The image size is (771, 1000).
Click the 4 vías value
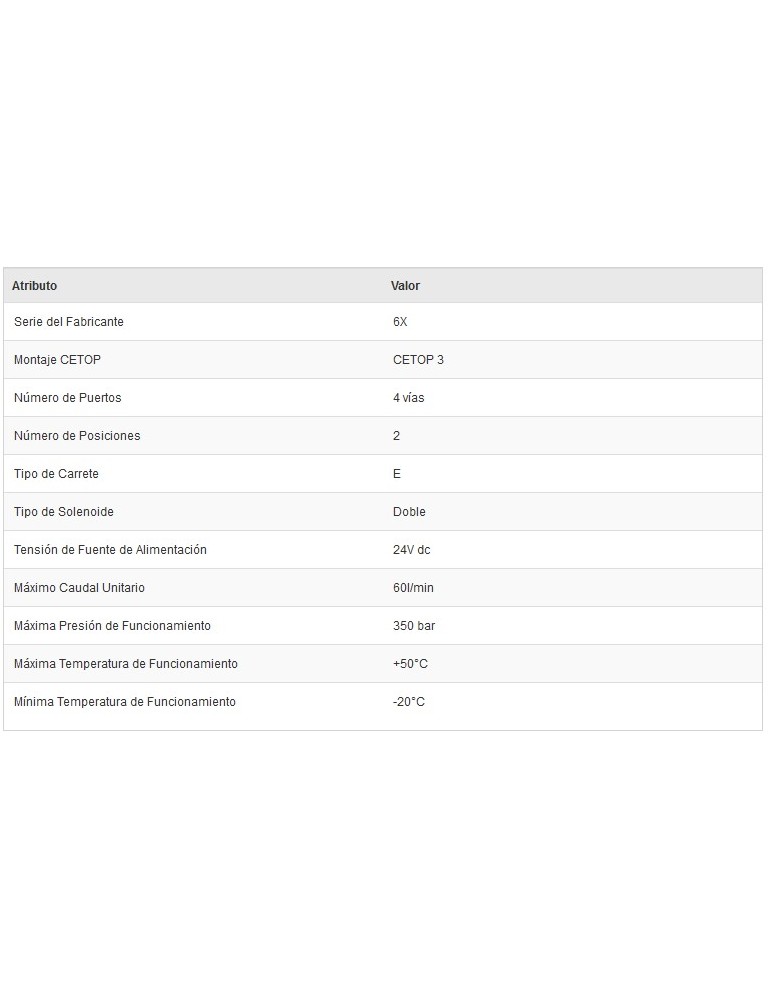tap(408, 398)
